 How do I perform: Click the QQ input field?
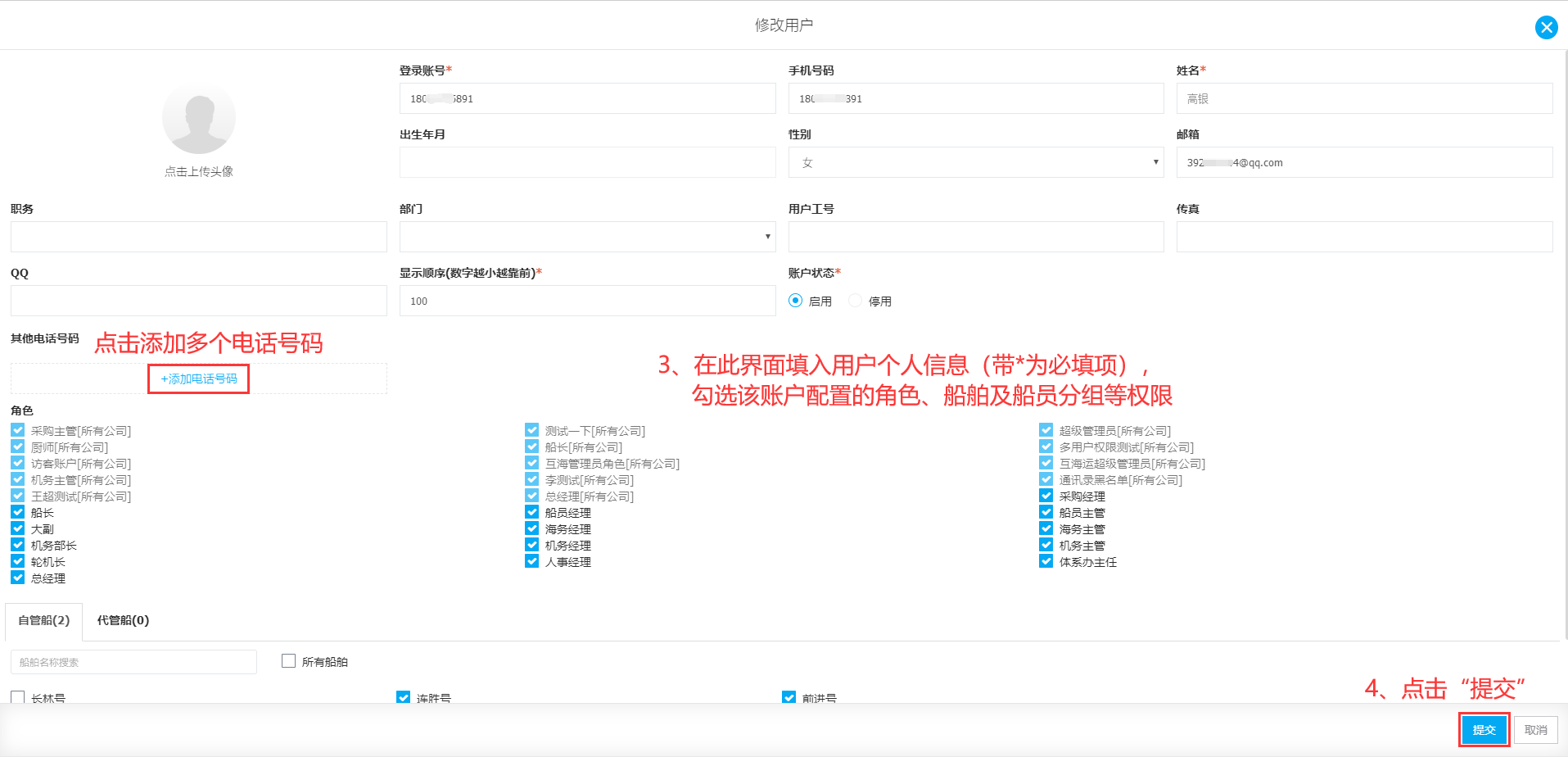(x=199, y=301)
